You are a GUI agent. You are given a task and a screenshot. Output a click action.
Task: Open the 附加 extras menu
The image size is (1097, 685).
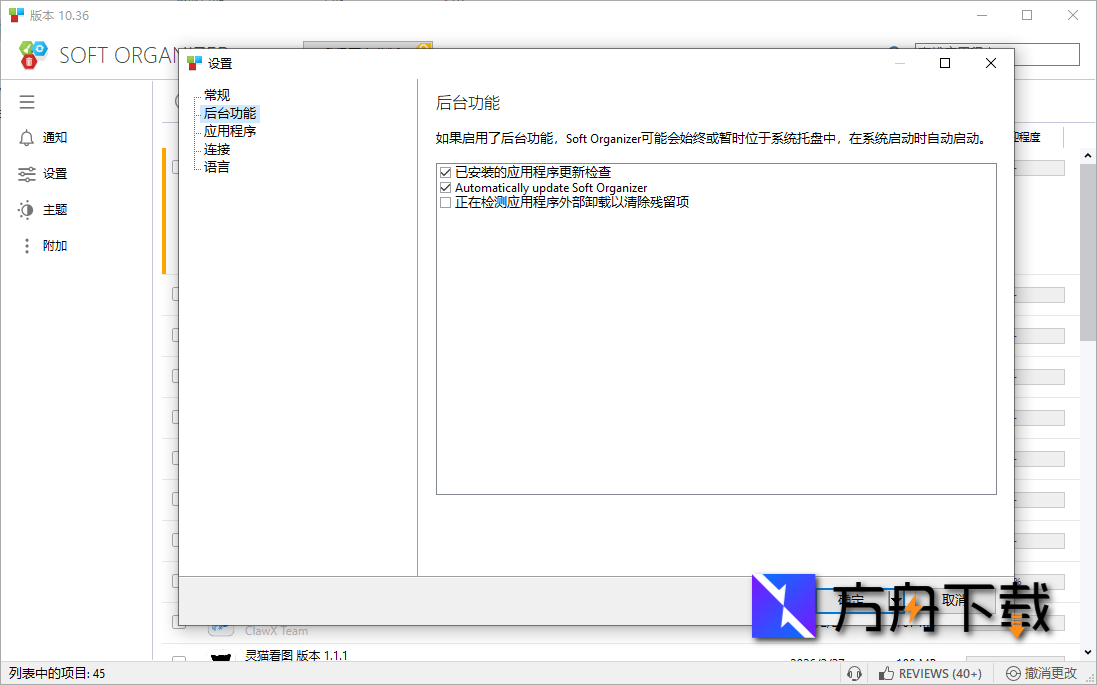(27, 245)
